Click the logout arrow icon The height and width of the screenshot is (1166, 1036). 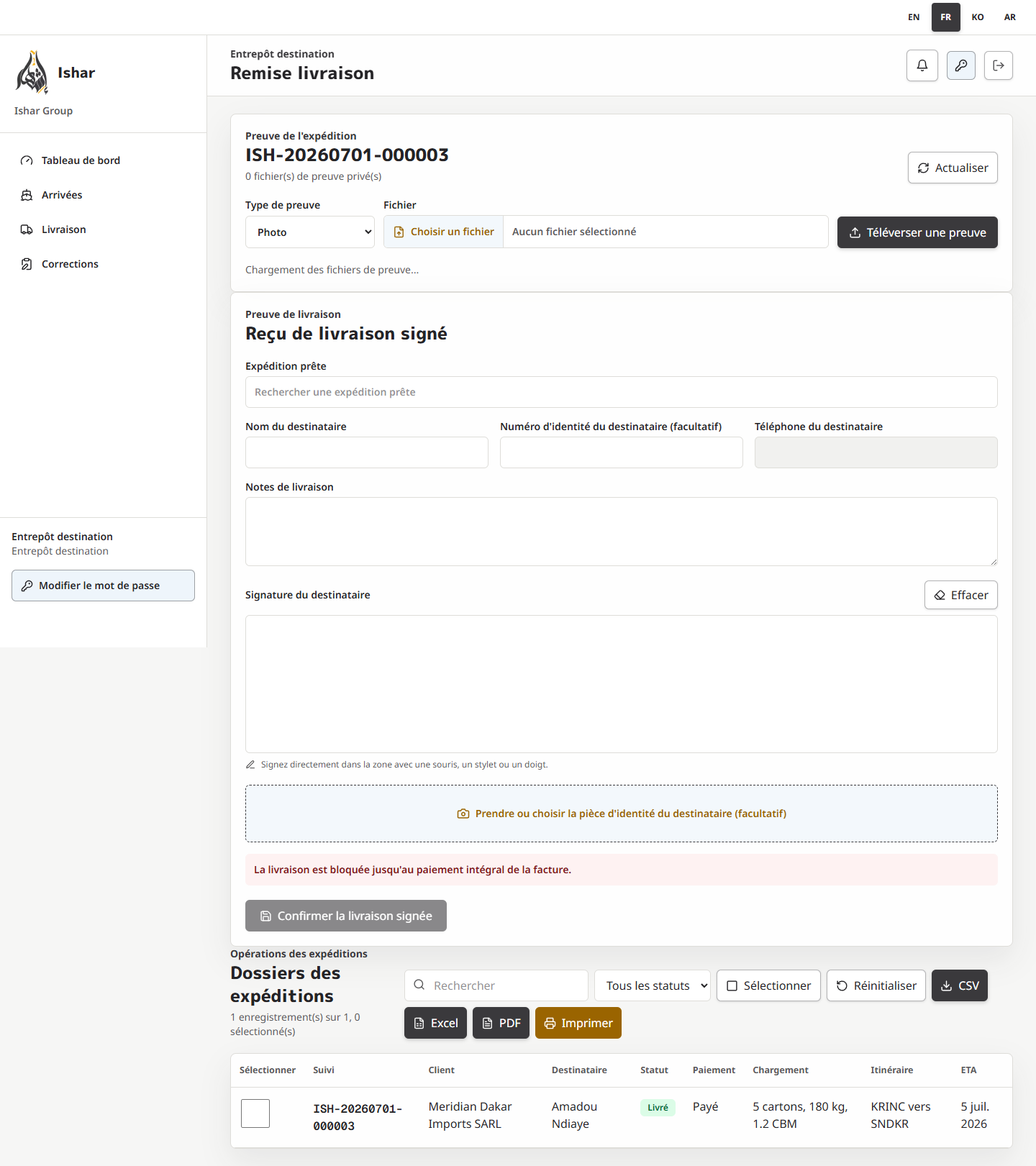(x=999, y=65)
